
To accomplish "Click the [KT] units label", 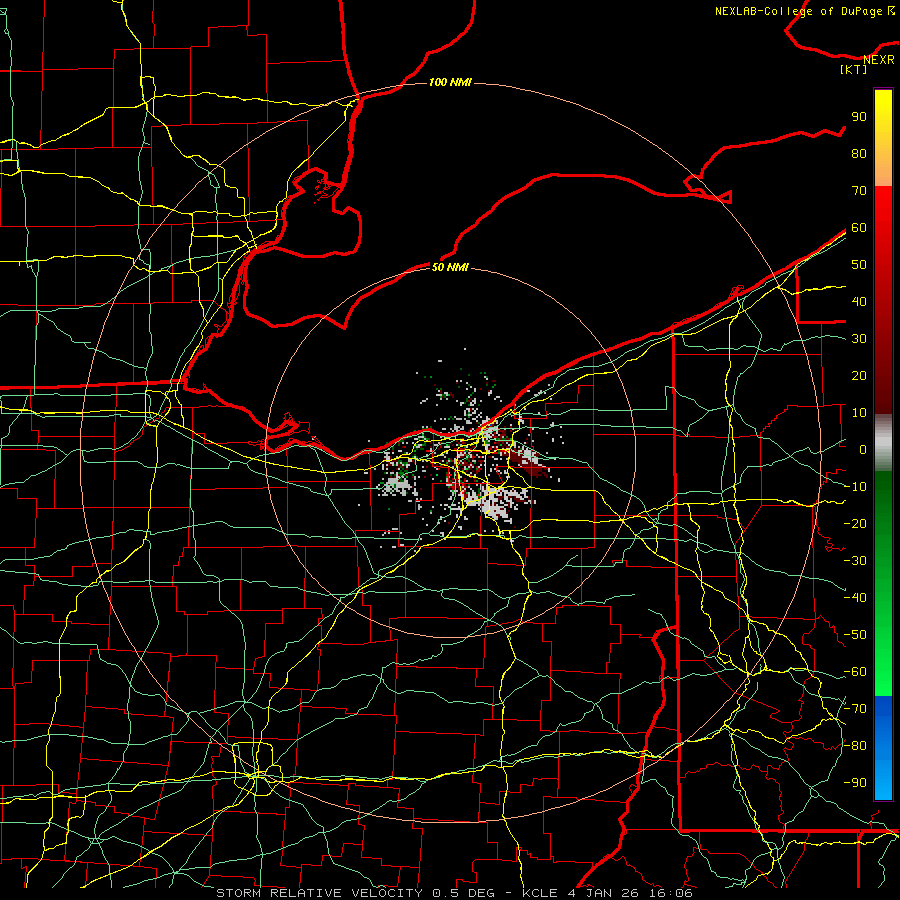I will click(x=854, y=69).
